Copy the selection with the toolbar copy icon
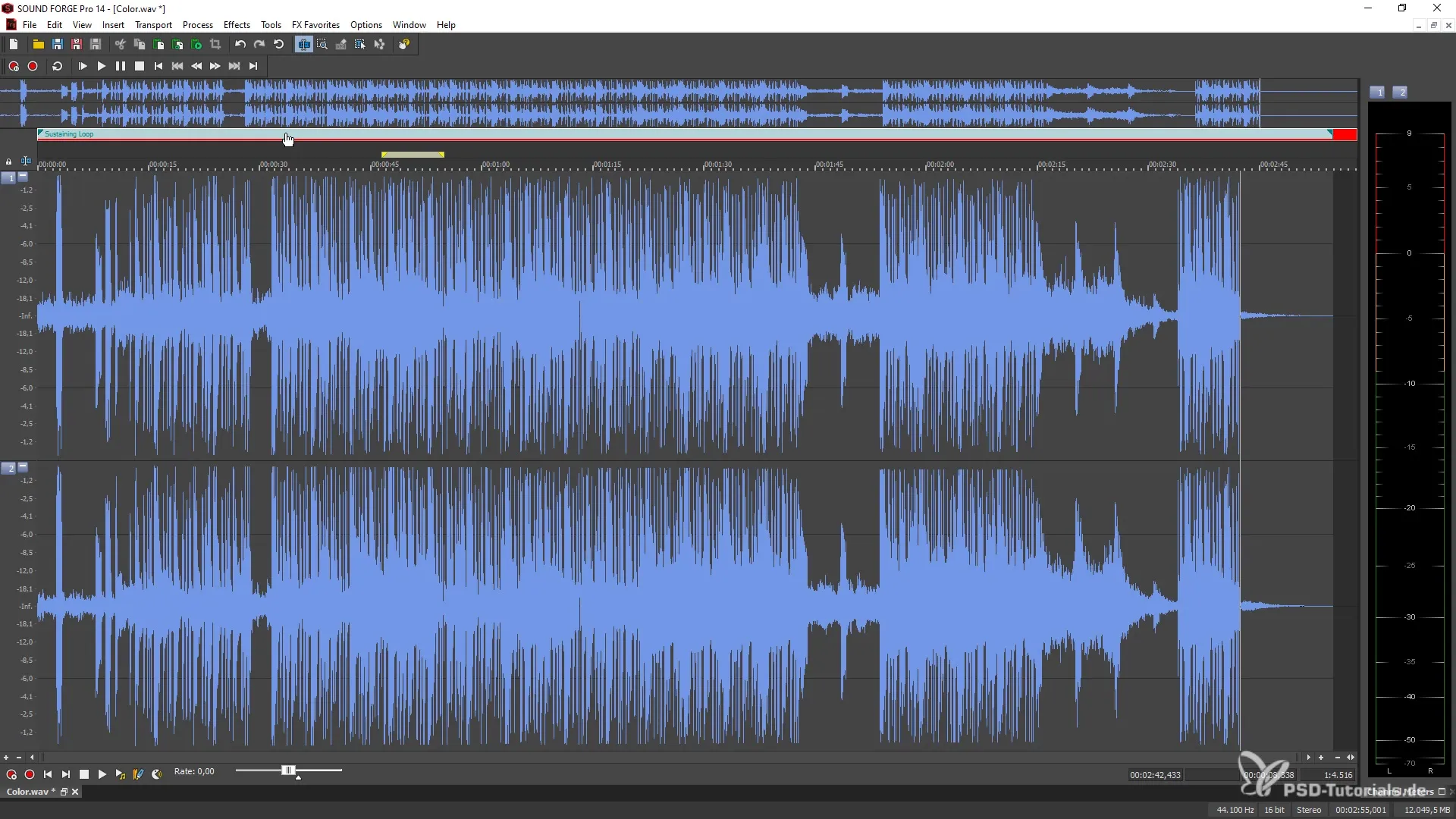1456x819 pixels. [x=140, y=44]
